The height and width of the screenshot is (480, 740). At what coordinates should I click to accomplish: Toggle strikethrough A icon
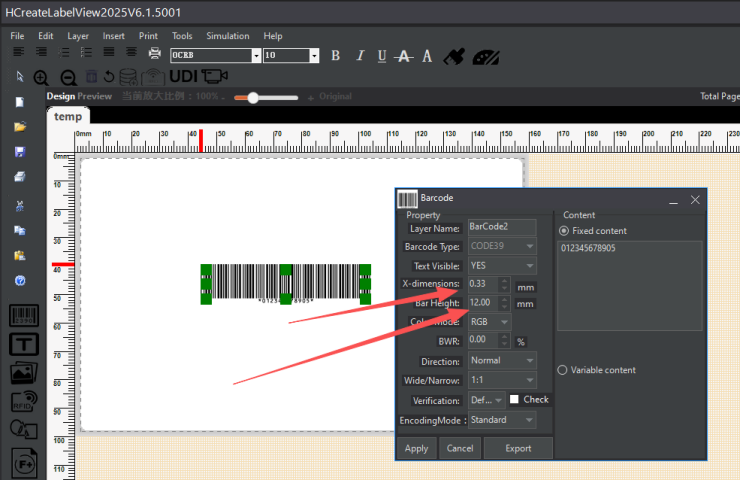pos(404,56)
